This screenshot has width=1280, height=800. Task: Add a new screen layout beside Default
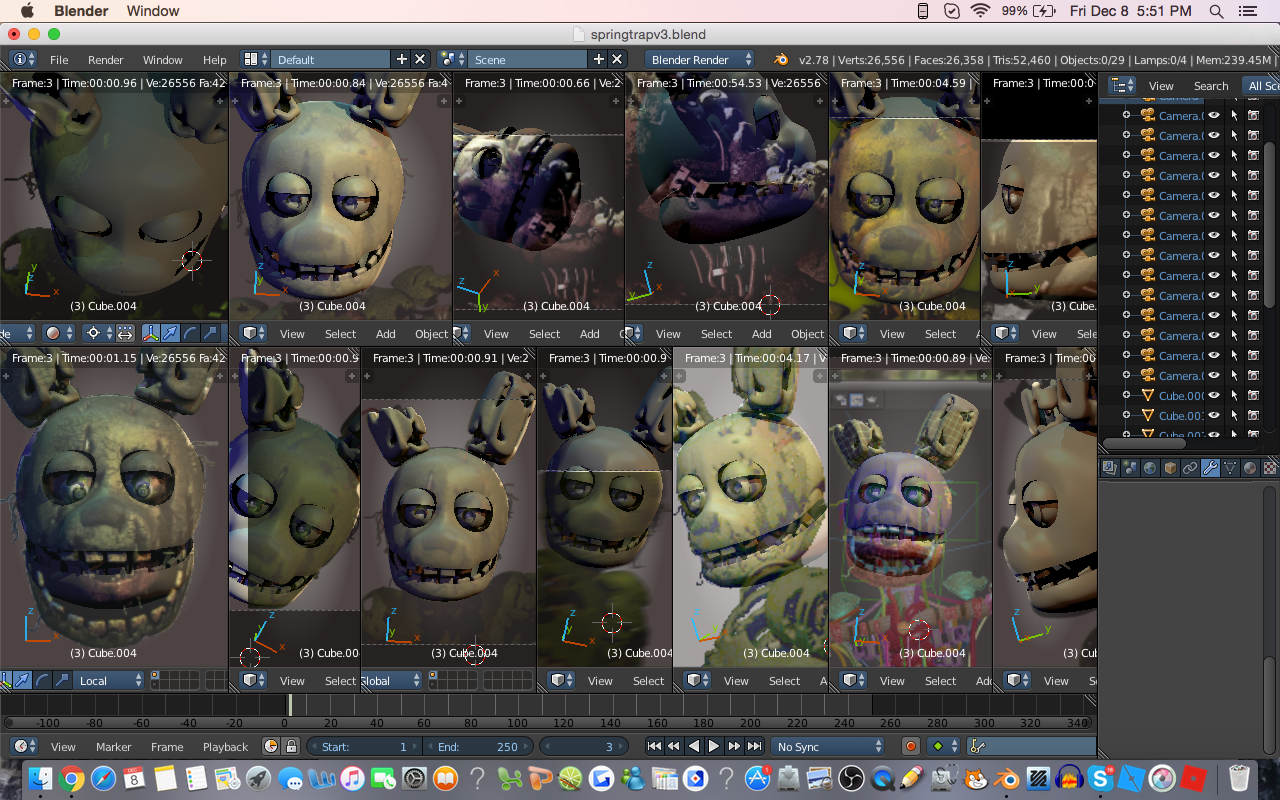click(x=401, y=59)
